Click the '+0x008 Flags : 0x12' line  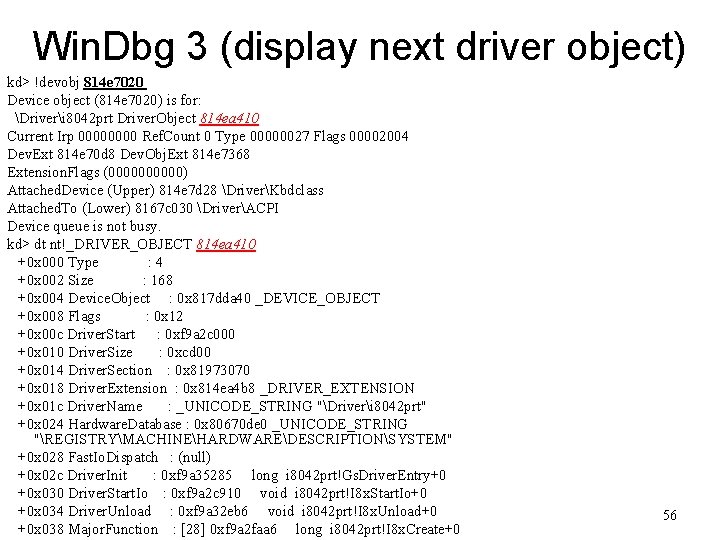click(100, 316)
